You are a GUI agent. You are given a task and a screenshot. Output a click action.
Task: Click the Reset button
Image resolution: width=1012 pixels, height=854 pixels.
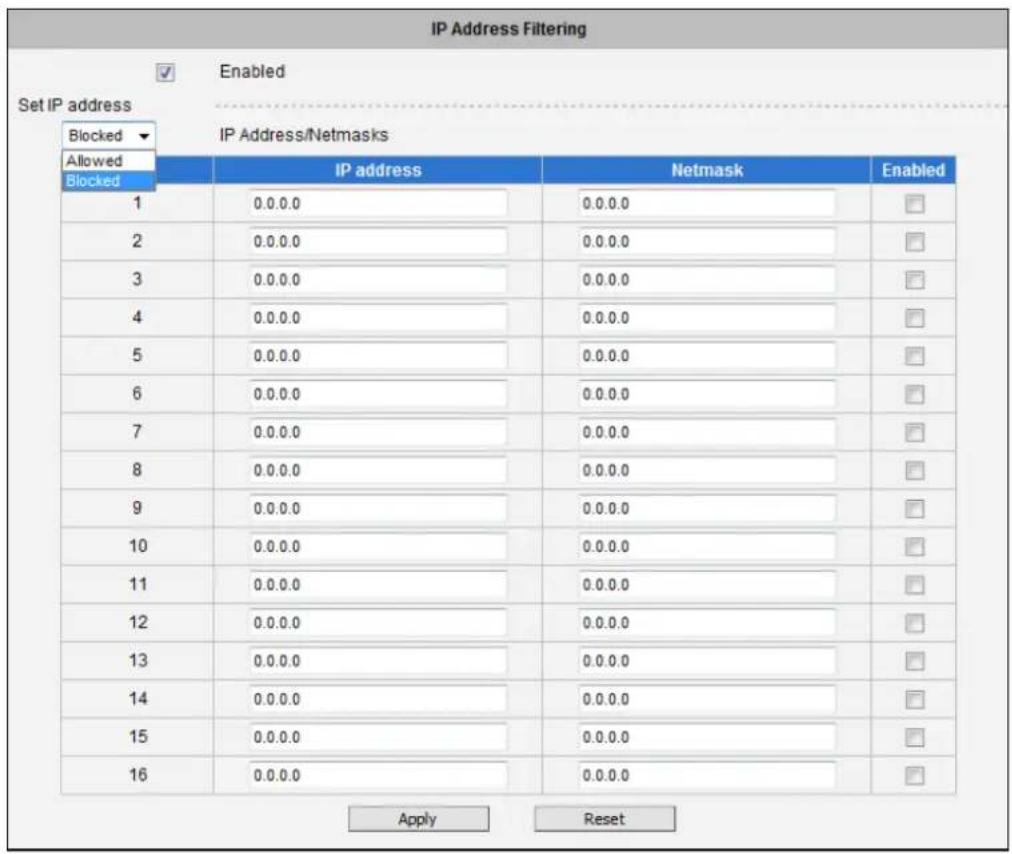[605, 818]
